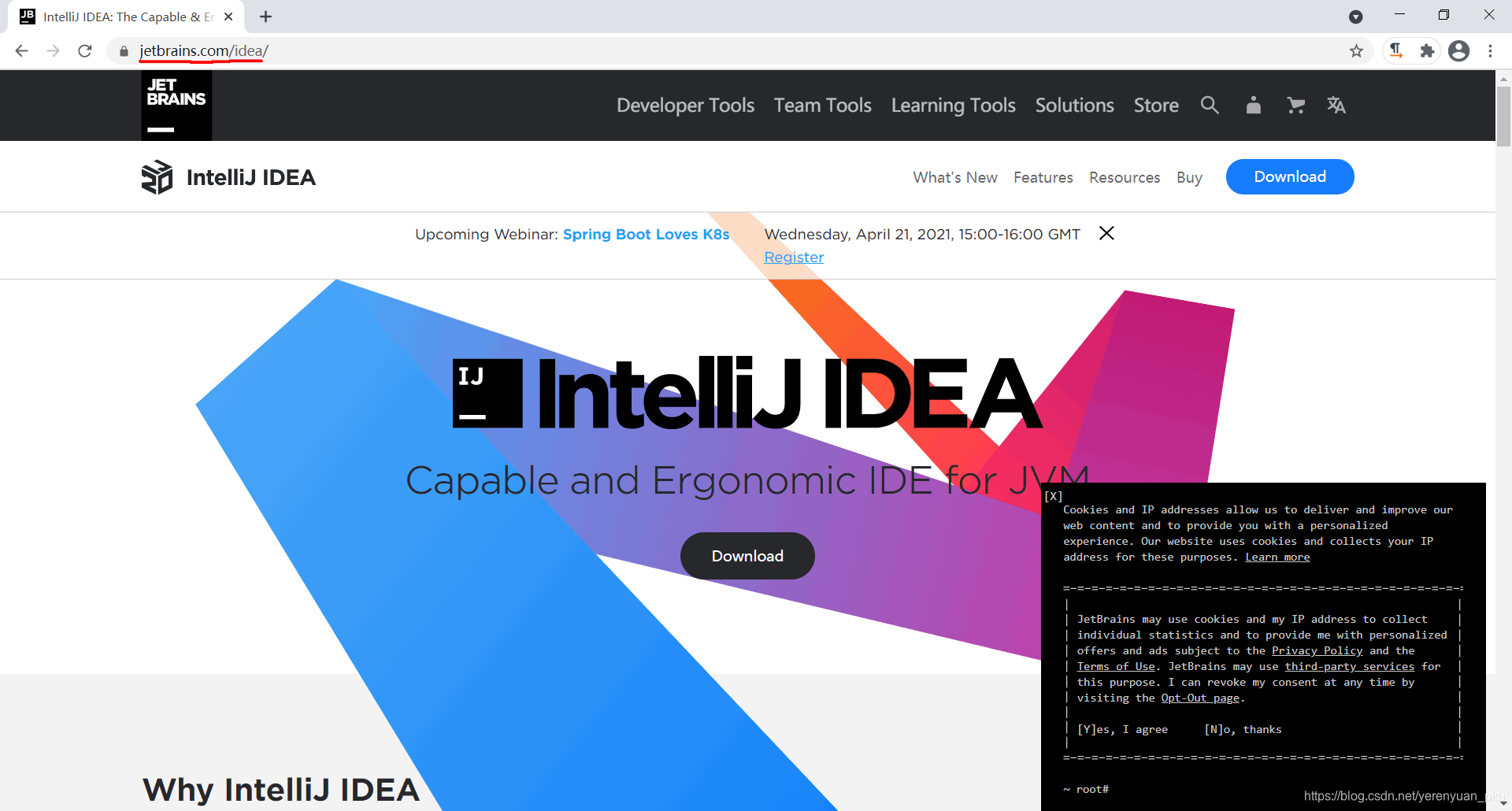The image size is (1512, 811).
Task: Open the Privacy Policy link
Action: pyautogui.click(x=1317, y=650)
